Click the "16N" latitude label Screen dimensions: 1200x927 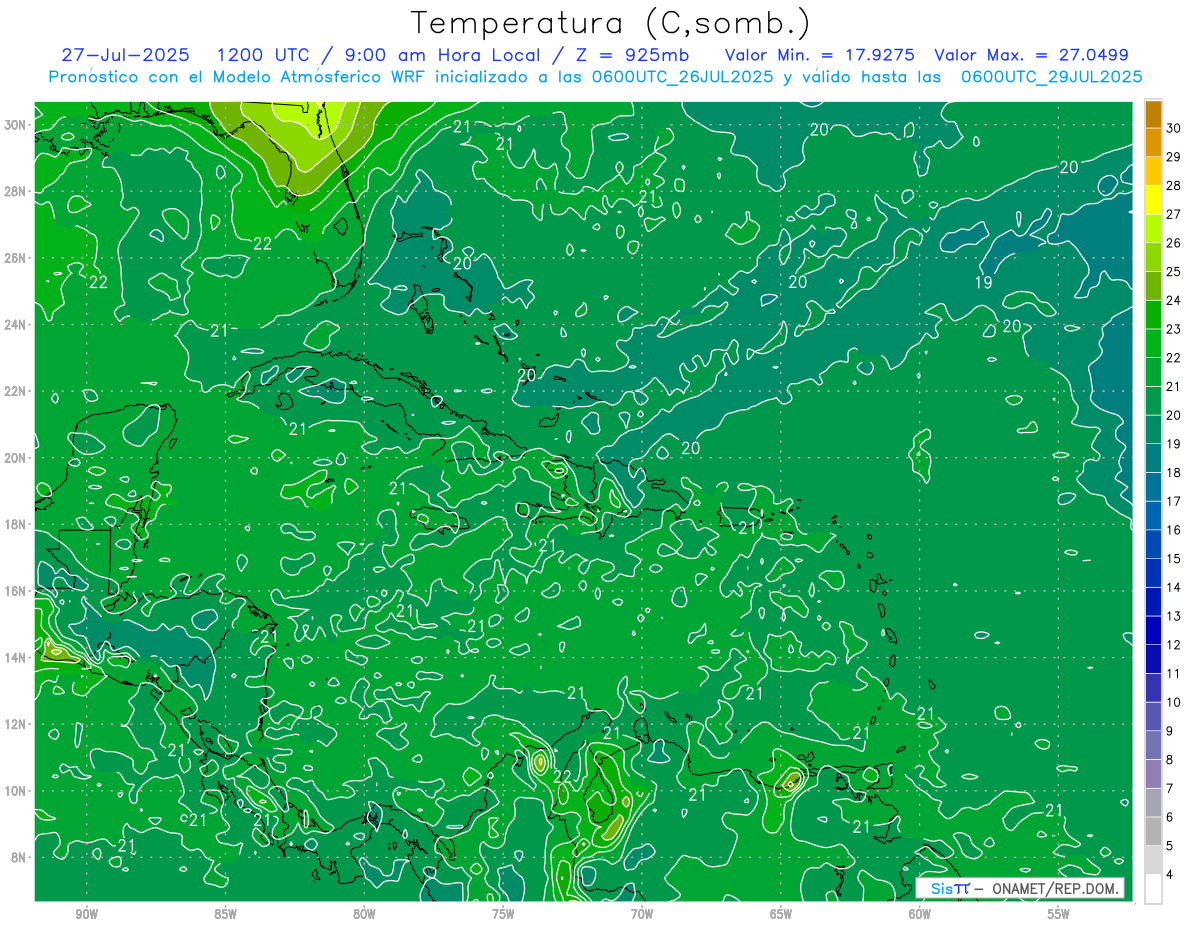tap(17, 591)
